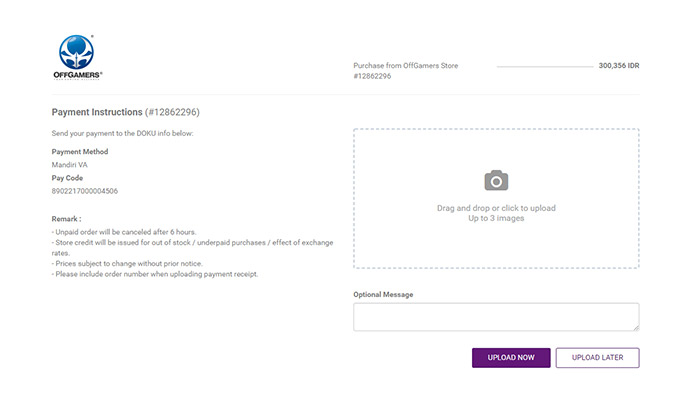Click the unpaid order cancellation remark line

click(124, 232)
